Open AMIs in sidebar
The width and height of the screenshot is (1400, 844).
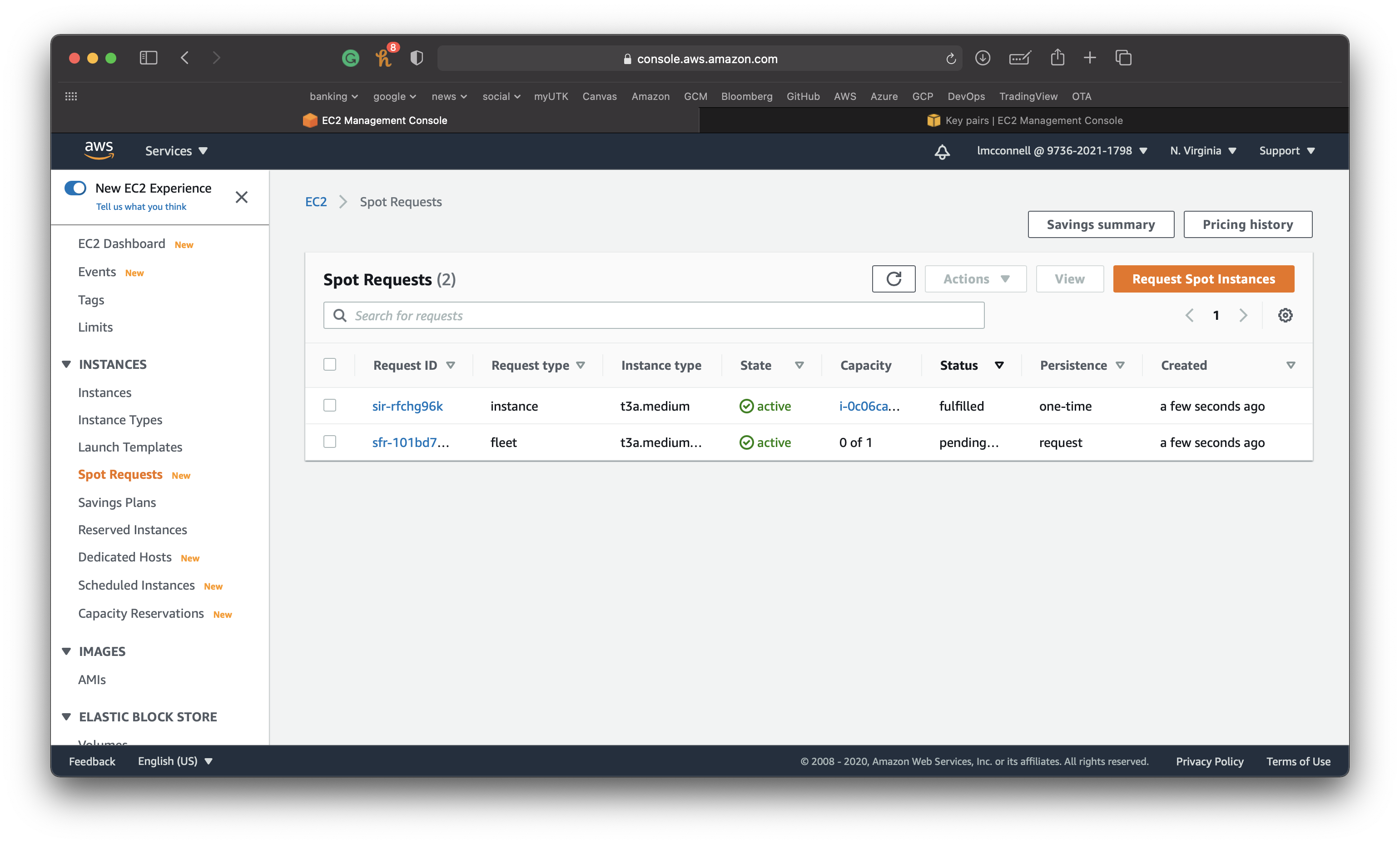point(92,680)
